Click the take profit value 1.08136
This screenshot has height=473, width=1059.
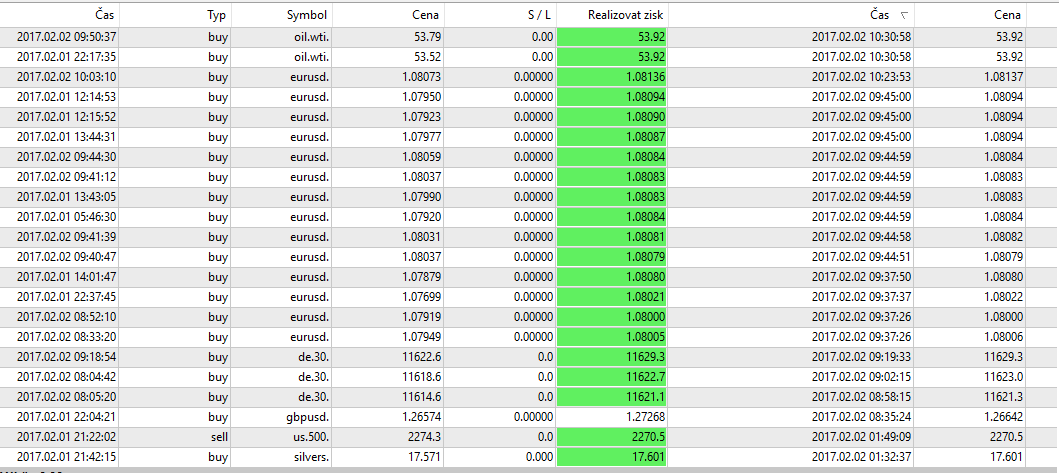pyautogui.click(x=646, y=77)
